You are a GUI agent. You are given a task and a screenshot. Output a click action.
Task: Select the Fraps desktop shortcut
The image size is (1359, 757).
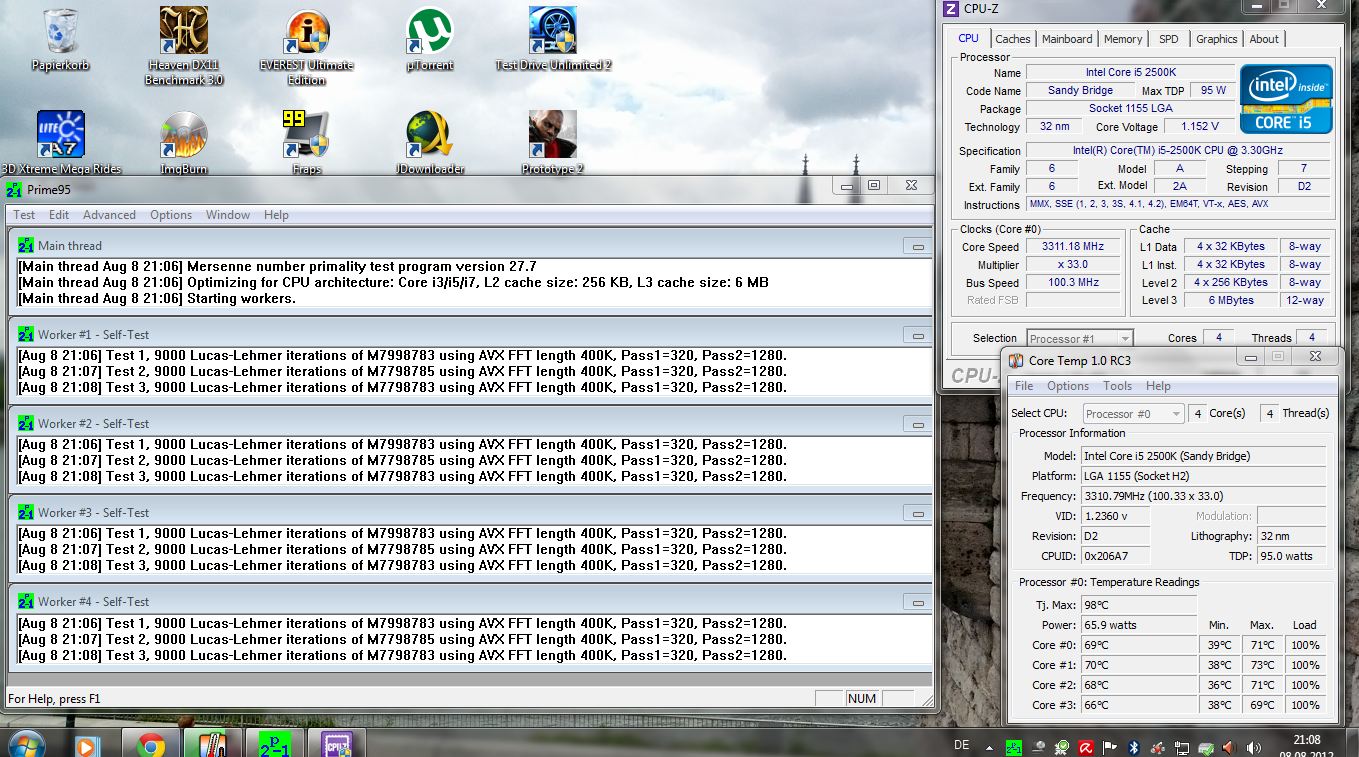point(307,143)
